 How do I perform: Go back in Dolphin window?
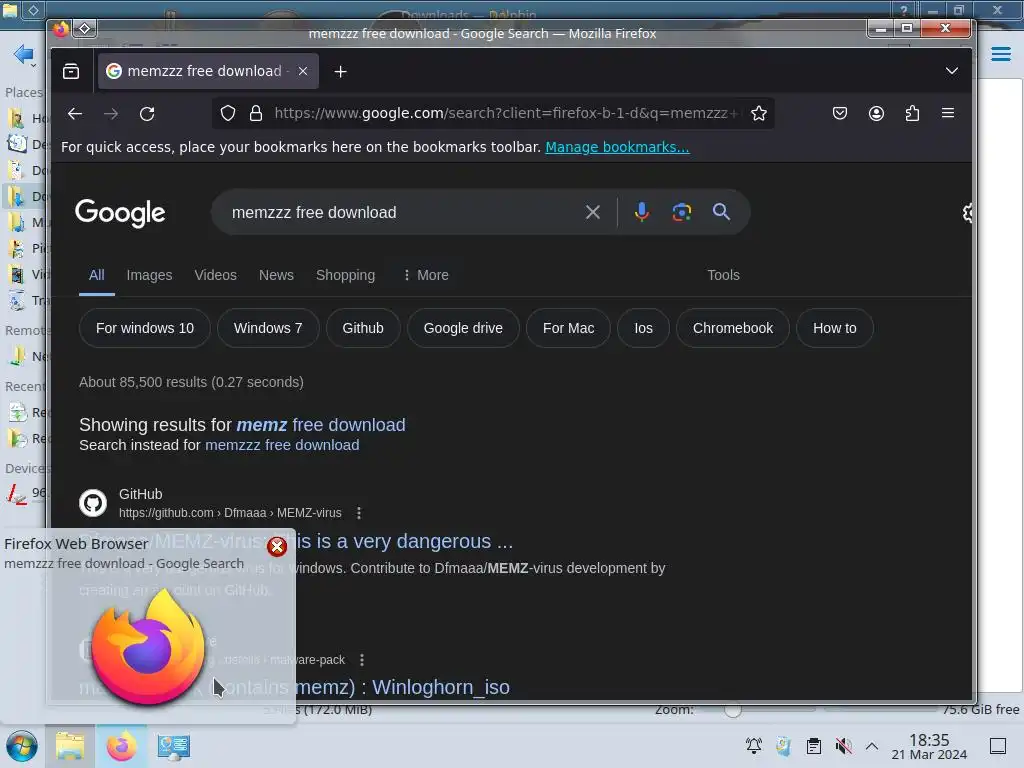click(x=24, y=54)
